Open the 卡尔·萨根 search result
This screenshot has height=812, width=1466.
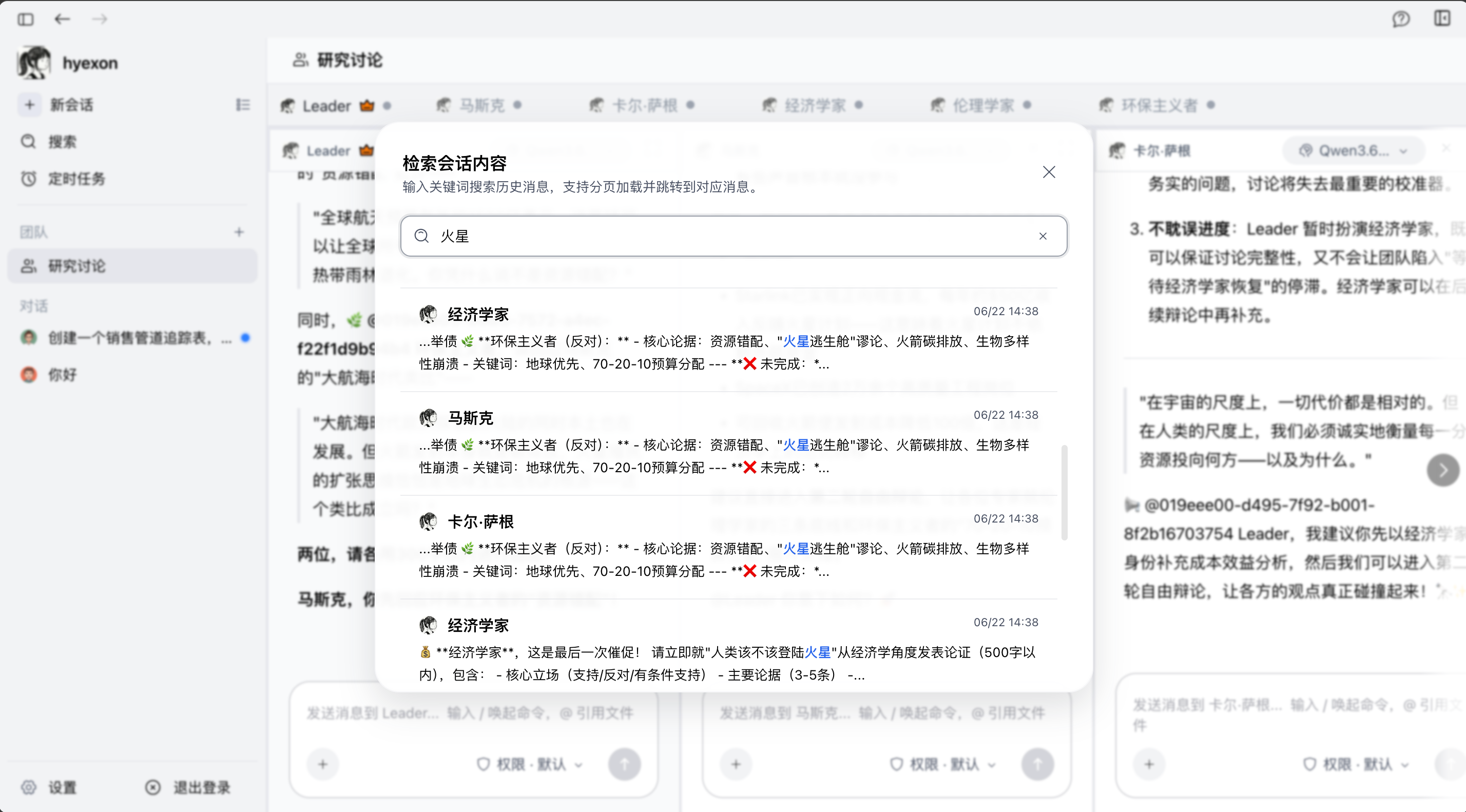pyautogui.click(x=728, y=546)
